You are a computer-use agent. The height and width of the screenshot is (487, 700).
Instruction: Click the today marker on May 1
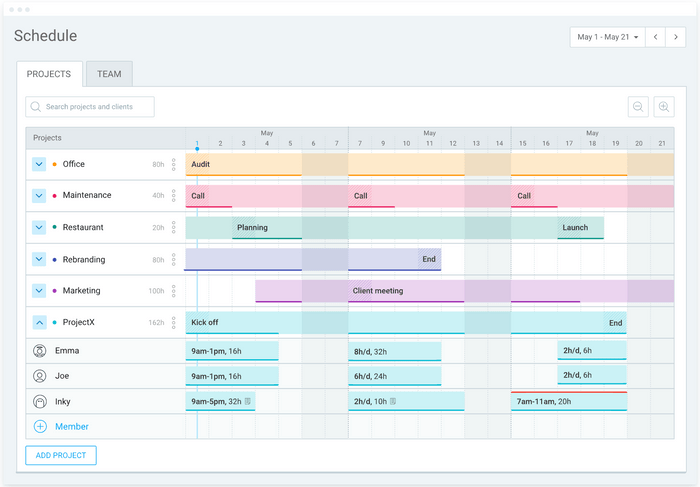pyautogui.click(x=197, y=149)
